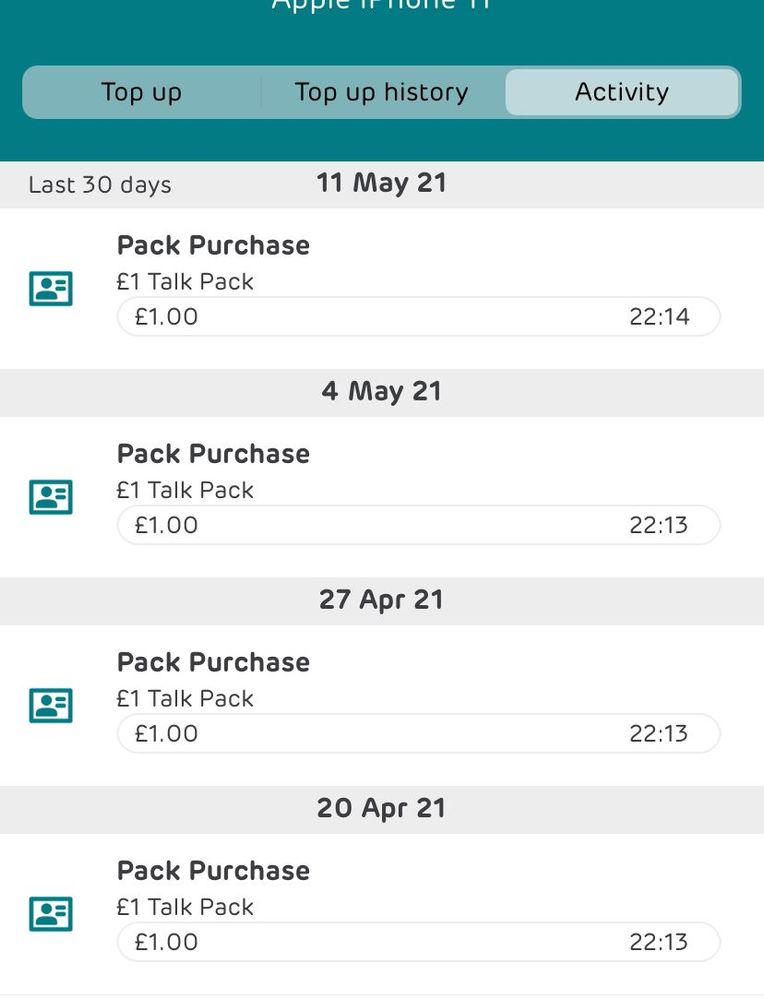This screenshot has width=764, height=999.
Task: Select the 20 Apr 21 date header
Action: (382, 809)
